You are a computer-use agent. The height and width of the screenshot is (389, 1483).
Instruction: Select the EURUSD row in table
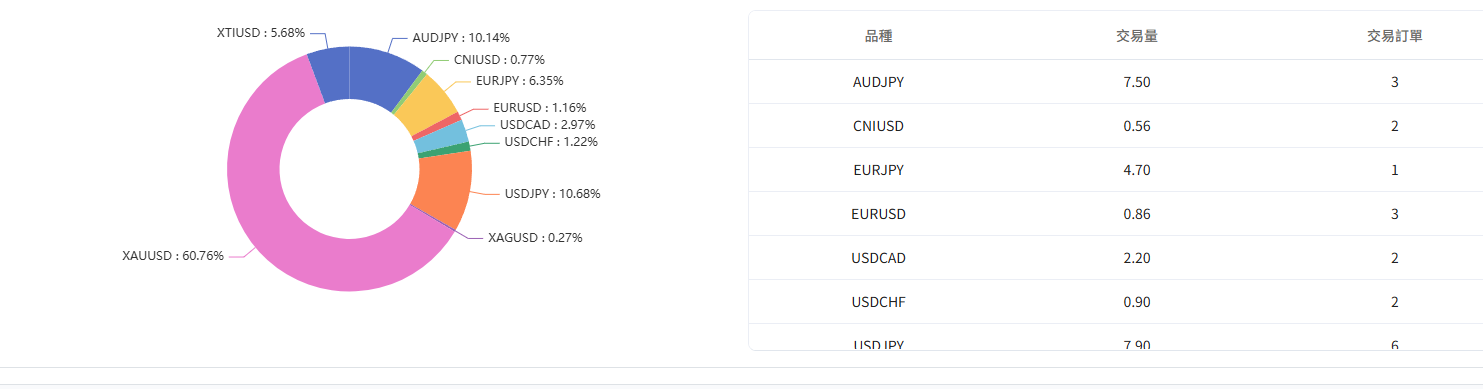click(1116, 214)
